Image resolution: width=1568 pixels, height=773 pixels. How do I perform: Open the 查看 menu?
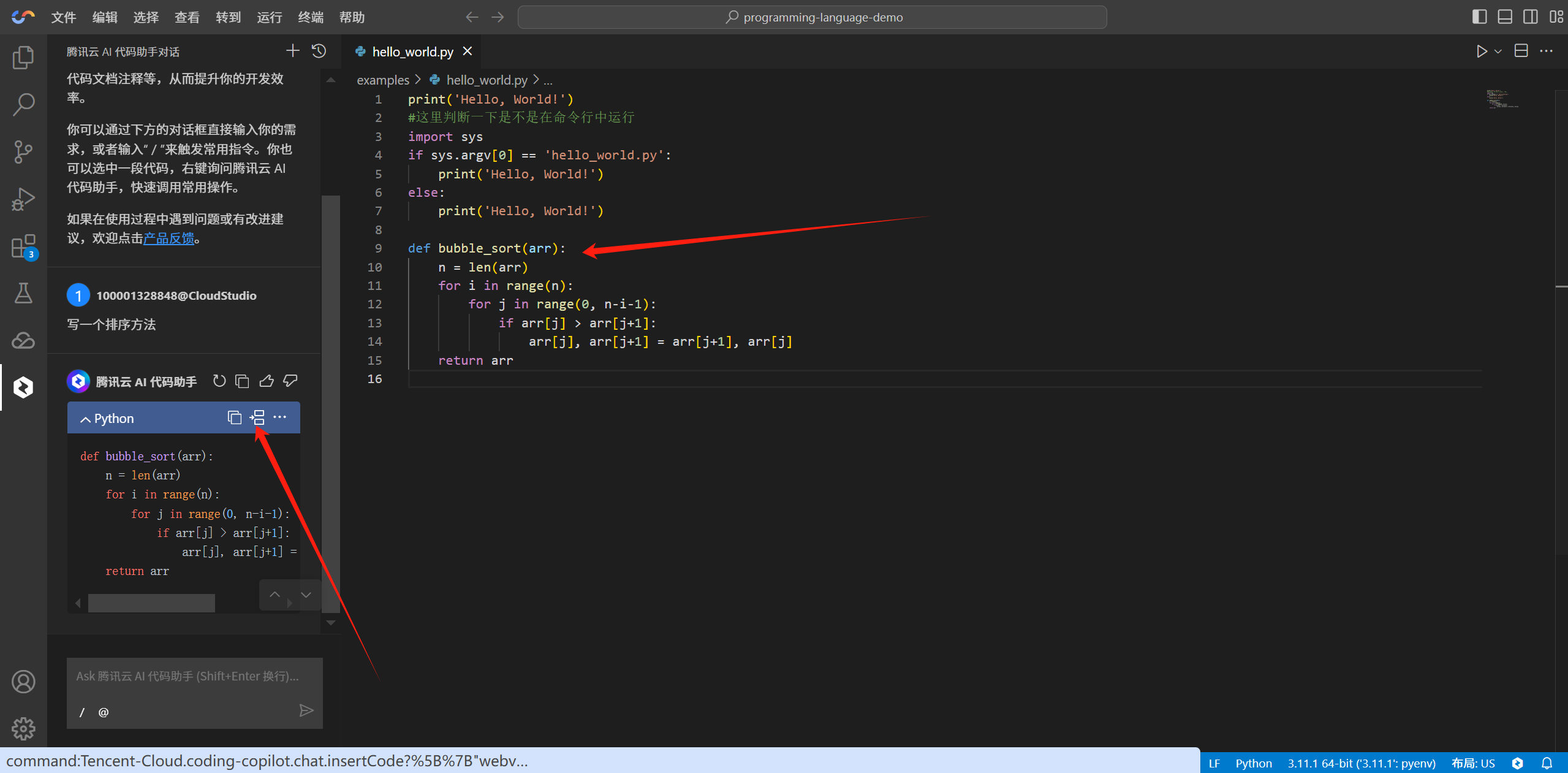[187, 17]
